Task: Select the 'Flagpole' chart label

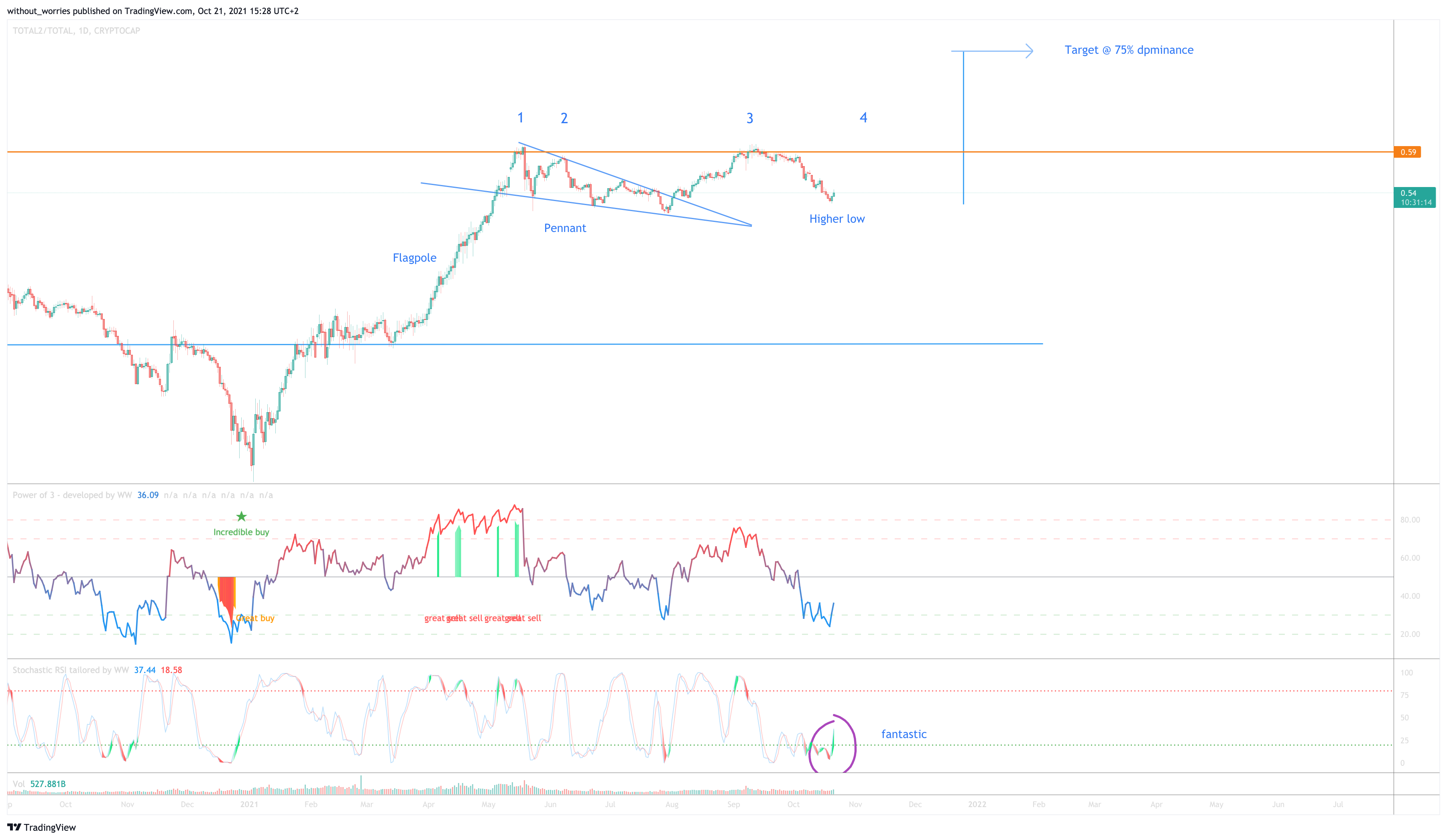Action: click(415, 258)
